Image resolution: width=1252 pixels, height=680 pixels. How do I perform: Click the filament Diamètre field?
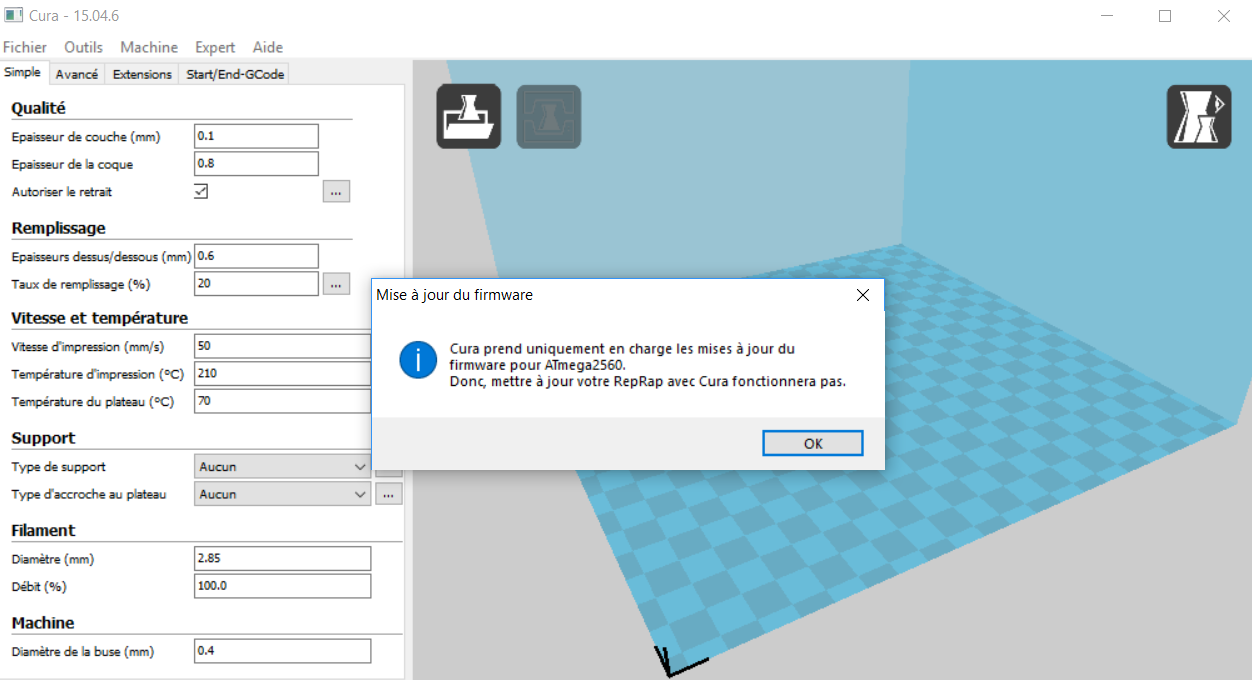[282, 558]
